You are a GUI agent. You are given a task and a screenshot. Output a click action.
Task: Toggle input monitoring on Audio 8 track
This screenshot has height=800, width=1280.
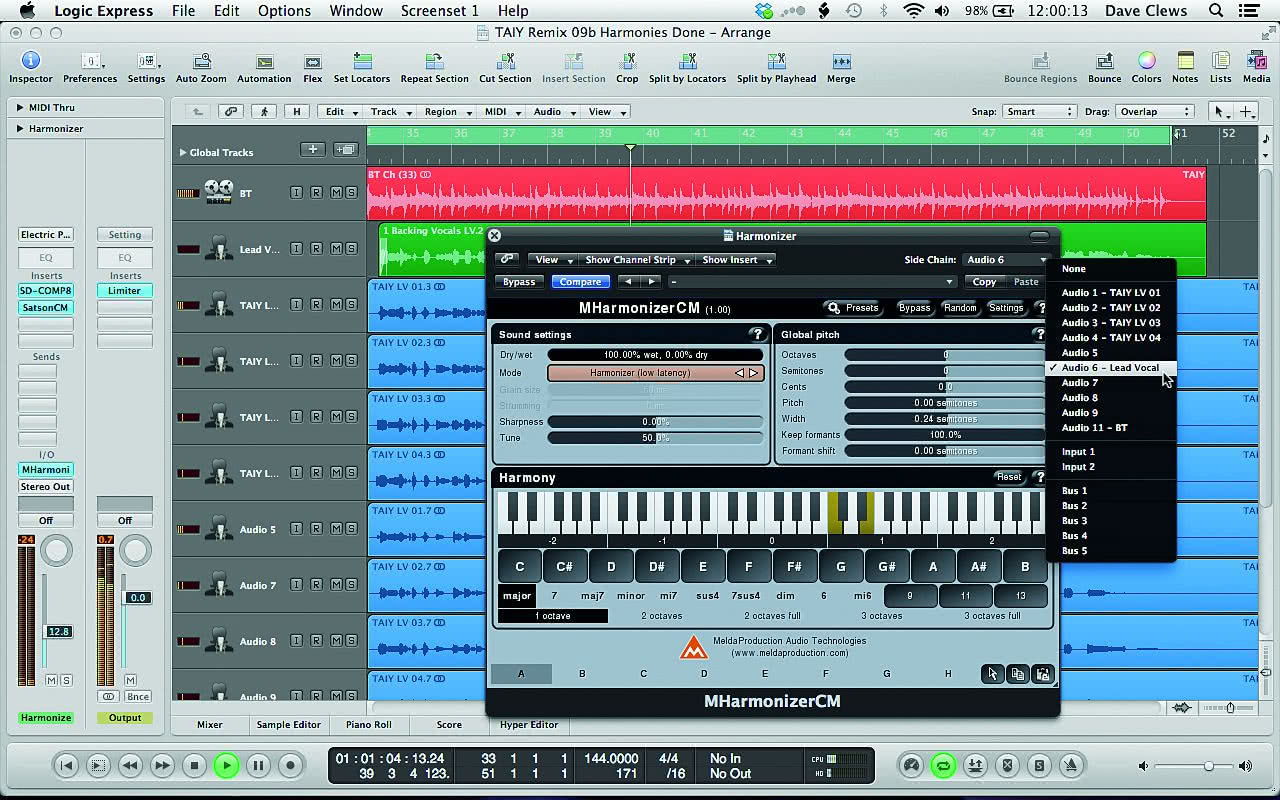pos(297,641)
